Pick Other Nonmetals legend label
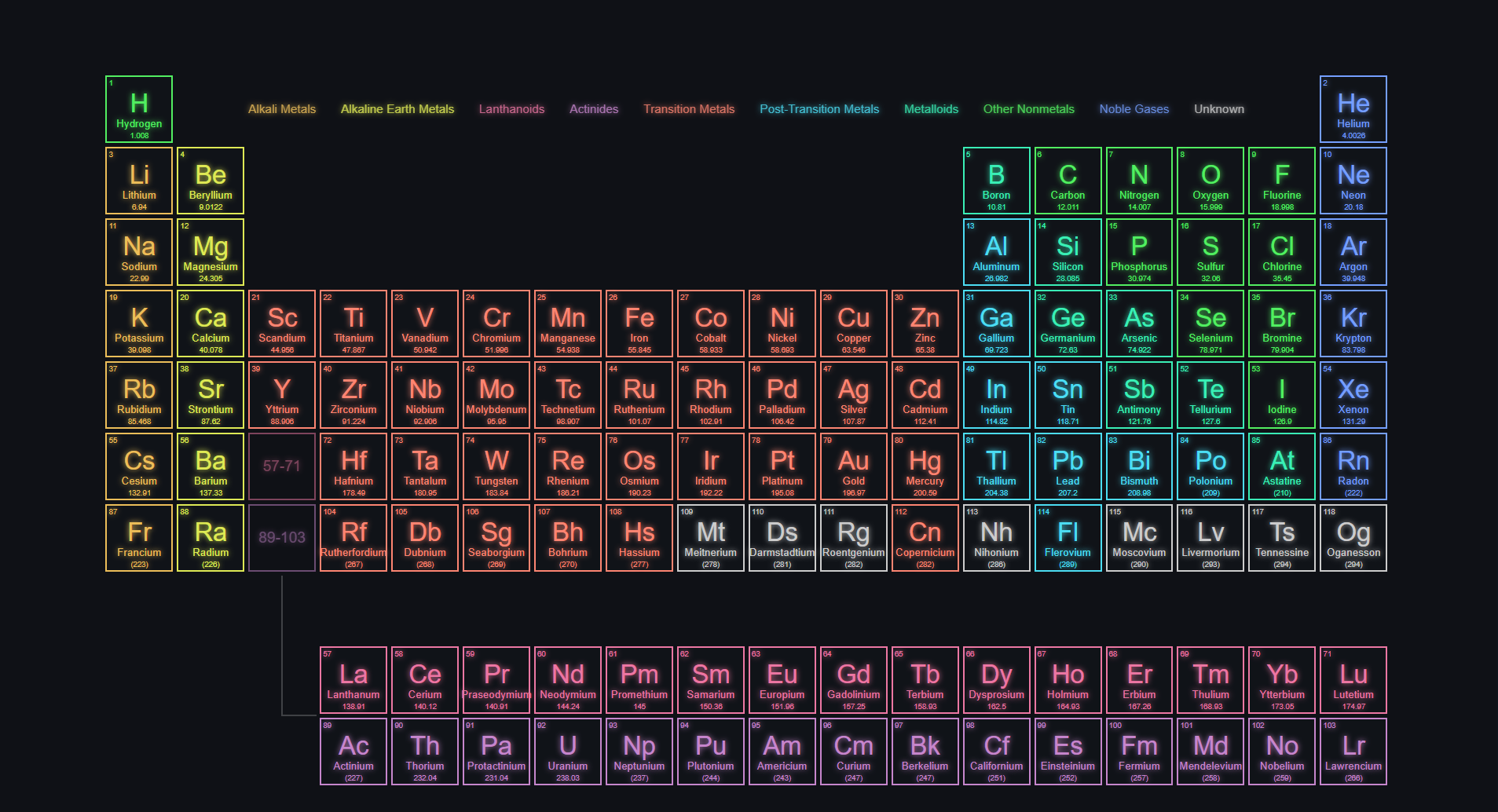1498x812 pixels. tap(1028, 109)
